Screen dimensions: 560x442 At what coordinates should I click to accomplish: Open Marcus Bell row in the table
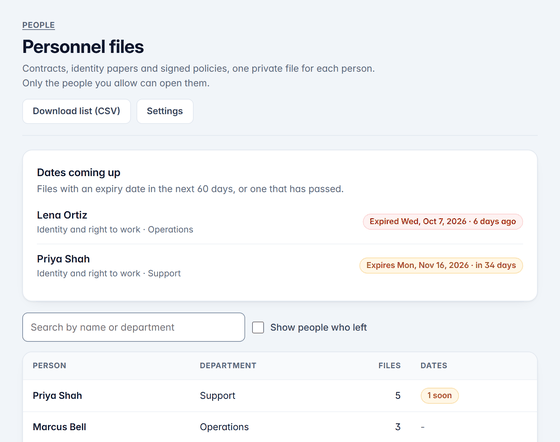pos(280,427)
